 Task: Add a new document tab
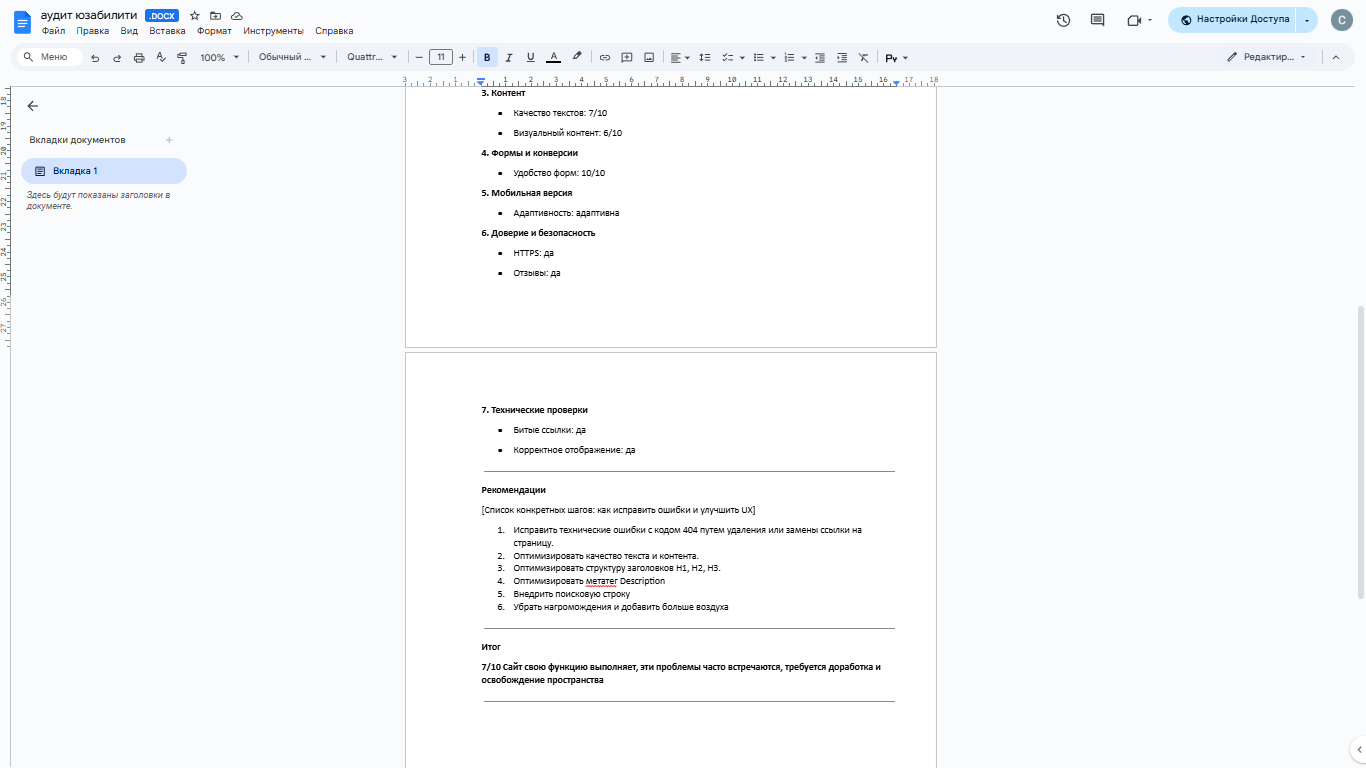(x=169, y=140)
